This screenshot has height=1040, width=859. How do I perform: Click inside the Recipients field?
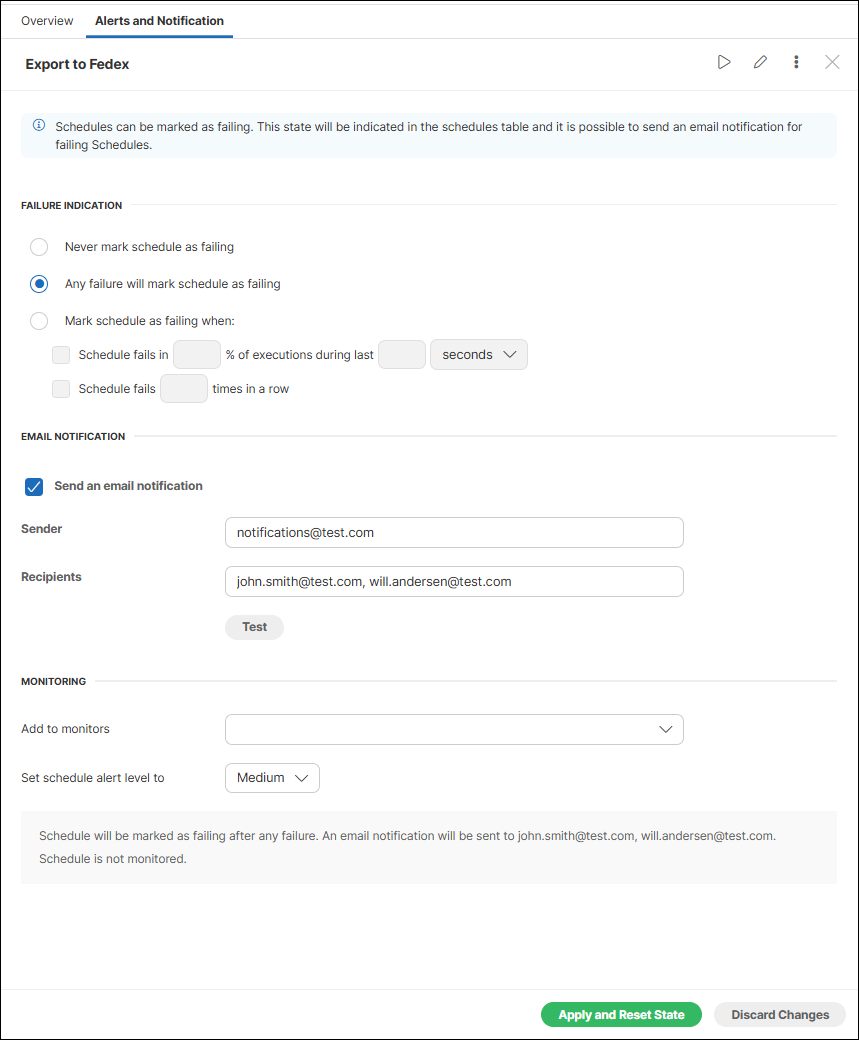453,581
